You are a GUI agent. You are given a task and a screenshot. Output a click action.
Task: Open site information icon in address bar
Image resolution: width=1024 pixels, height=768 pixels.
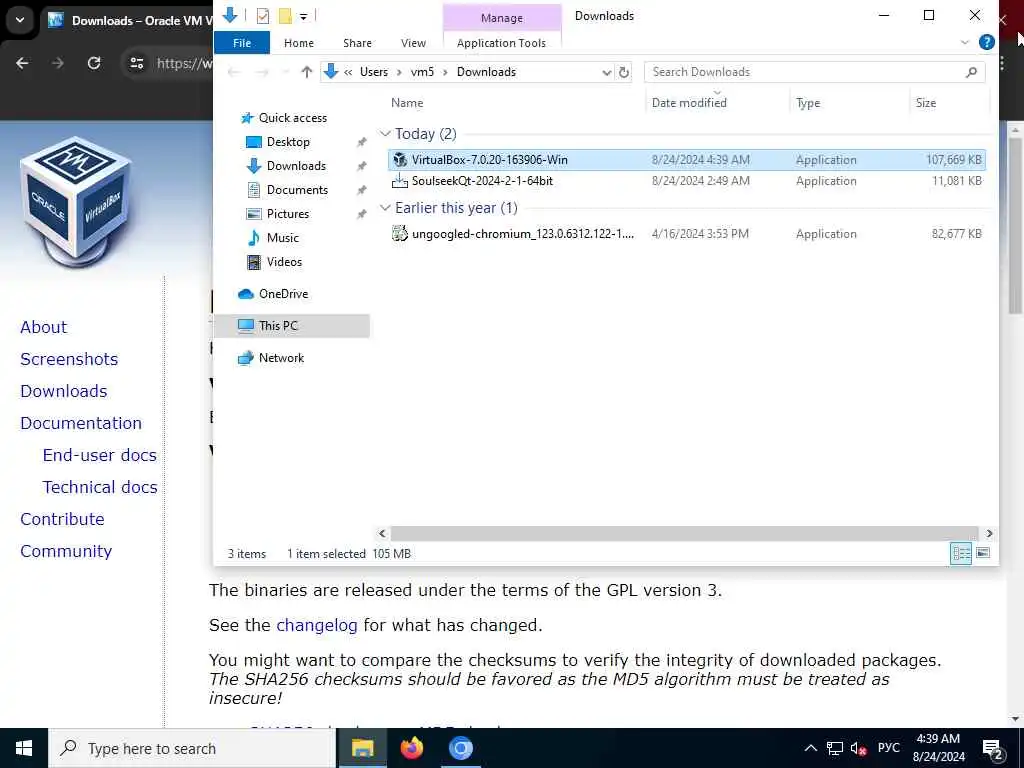[x=136, y=63]
